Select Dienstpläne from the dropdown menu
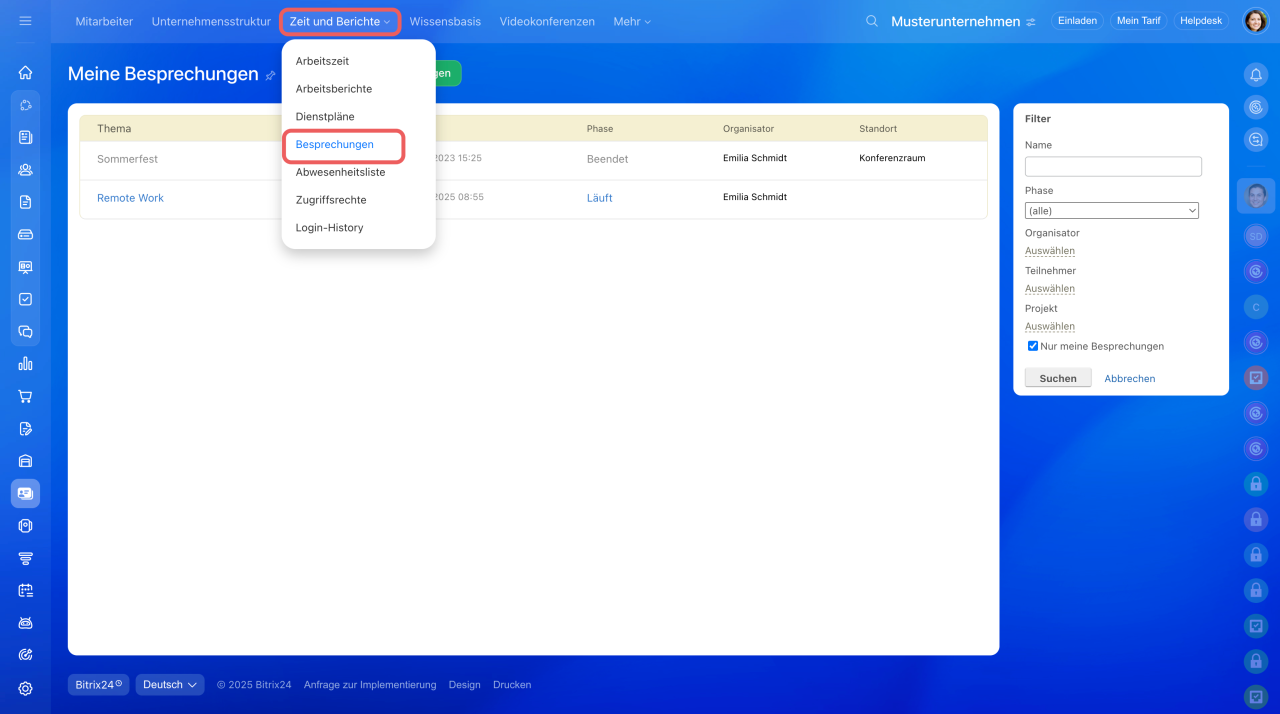Viewport: 1280px width, 714px height. [x=325, y=117]
